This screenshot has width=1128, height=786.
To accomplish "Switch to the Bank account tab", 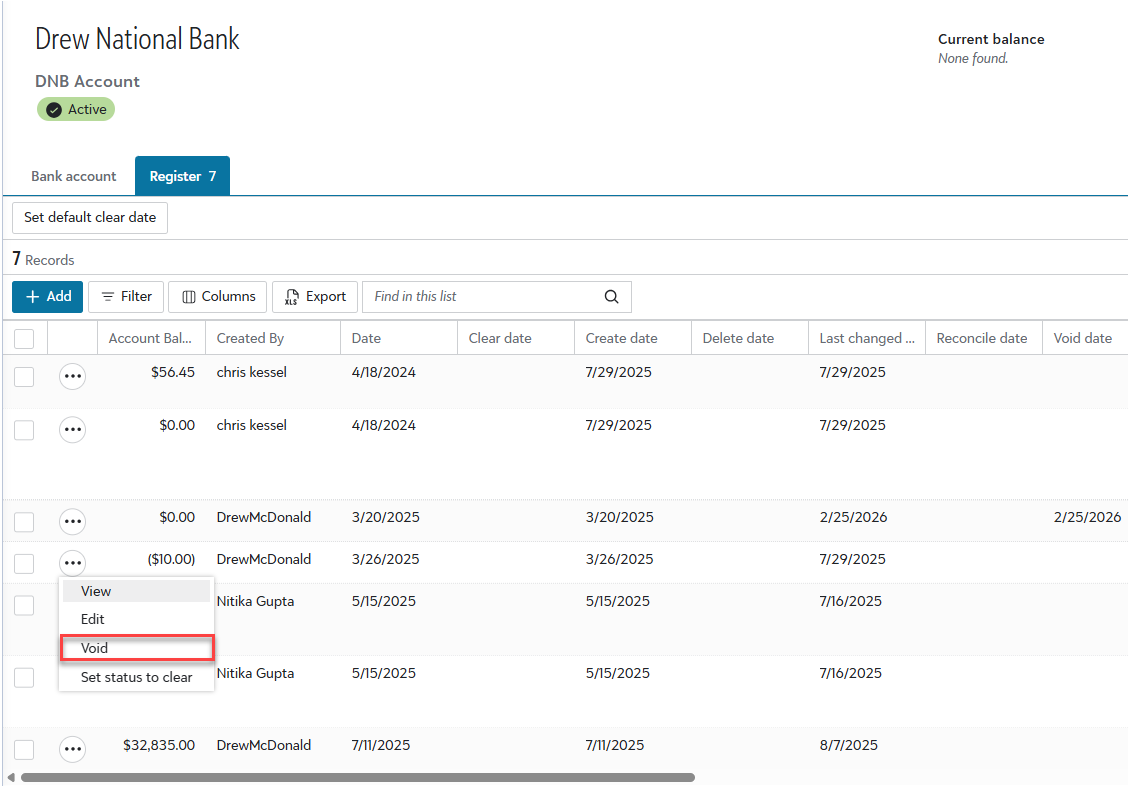I will coord(73,176).
